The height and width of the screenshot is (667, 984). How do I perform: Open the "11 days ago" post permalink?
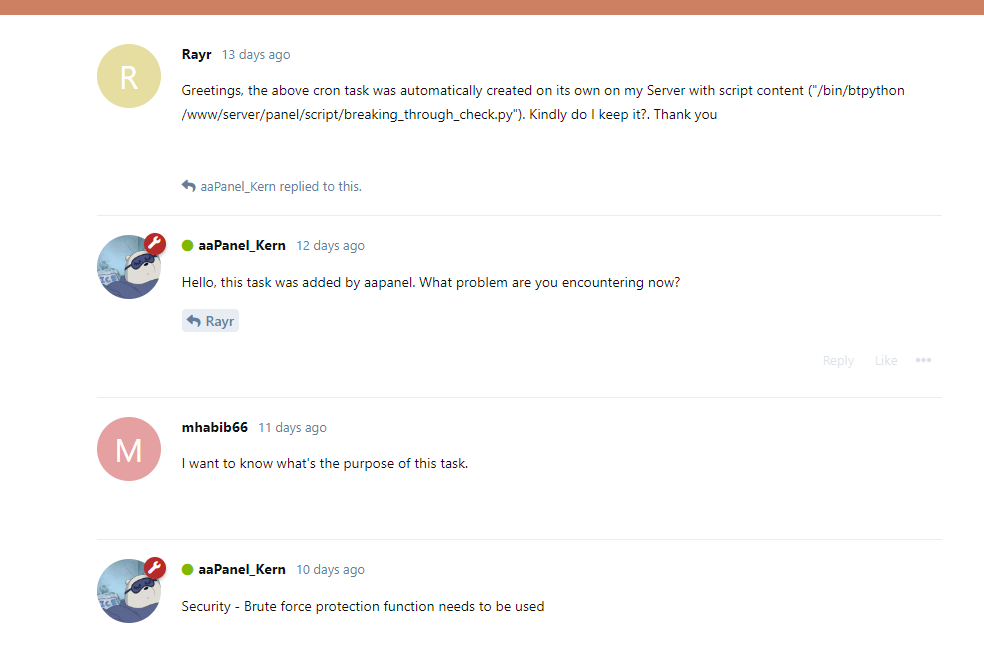292,428
